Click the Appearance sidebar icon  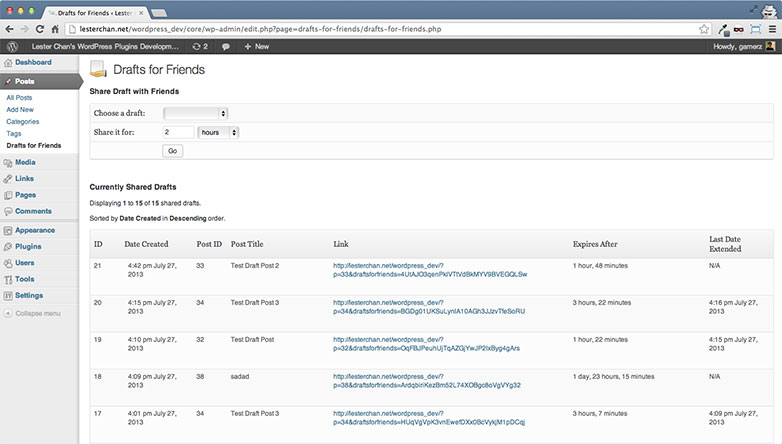(x=8, y=230)
